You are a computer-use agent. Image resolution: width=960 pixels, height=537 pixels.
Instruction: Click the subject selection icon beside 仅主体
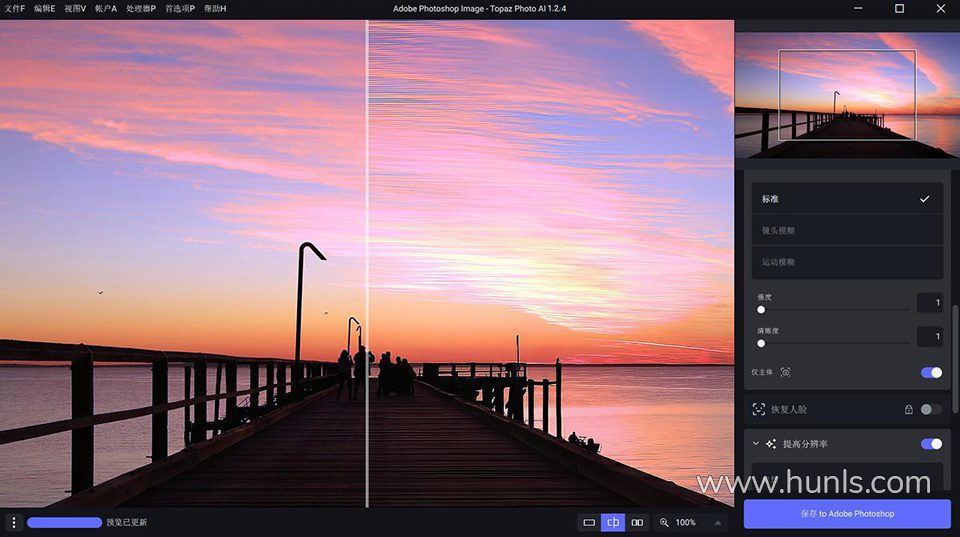pyautogui.click(x=786, y=372)
